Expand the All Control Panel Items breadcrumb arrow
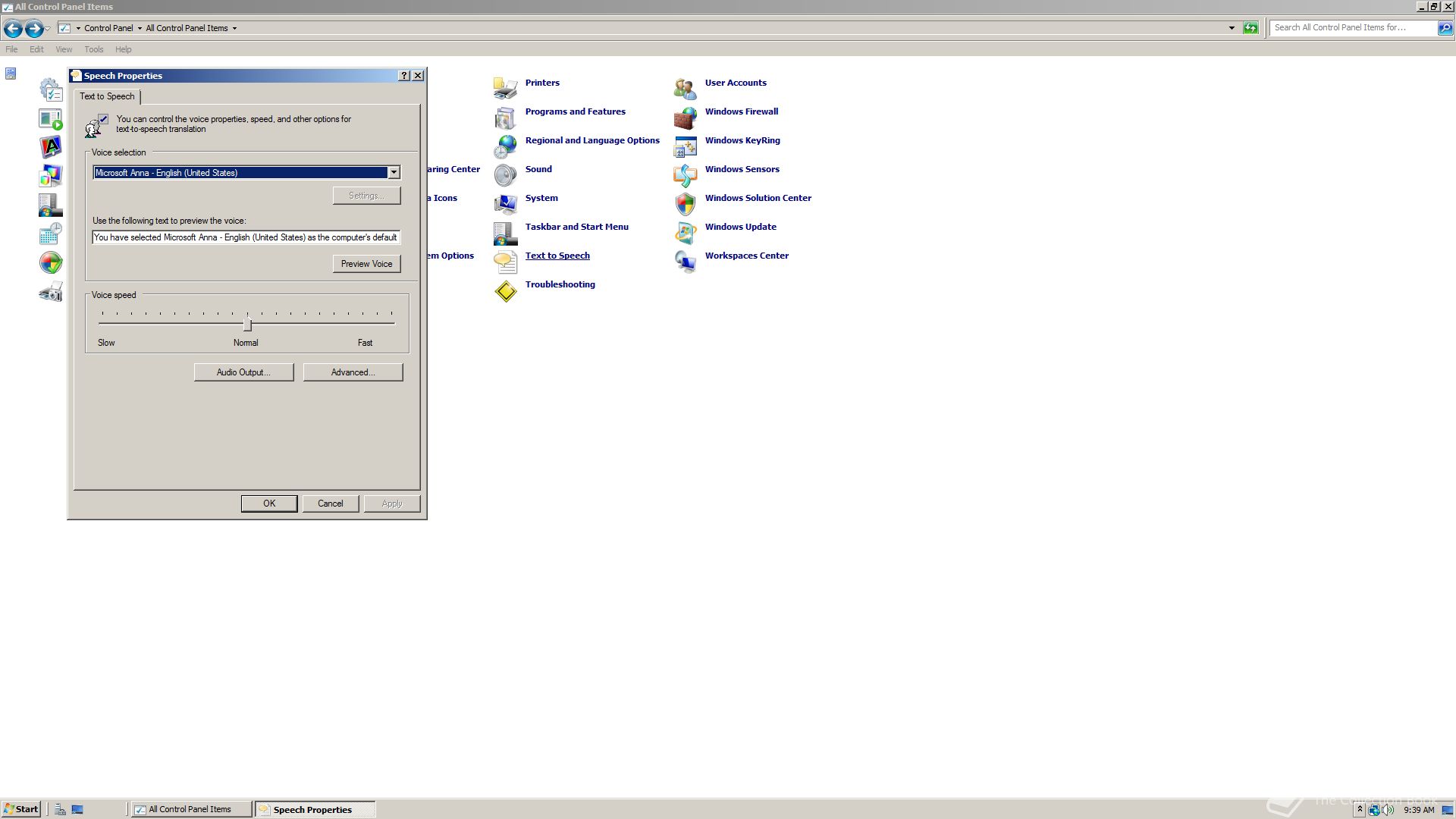Screen dimensions: 1456x819 234,28
